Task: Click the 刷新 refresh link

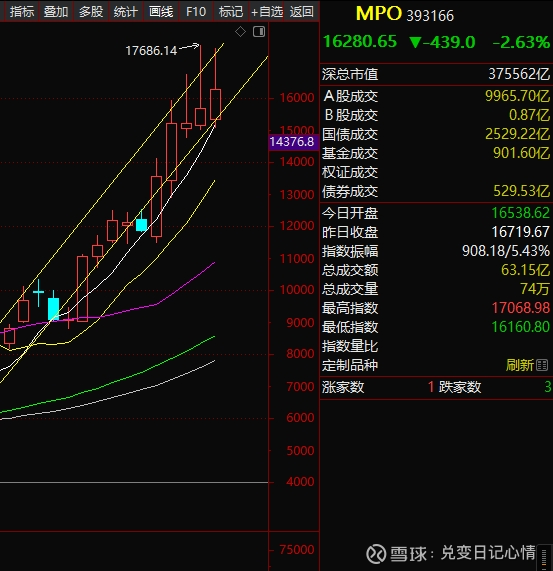Action: pos(520,365)
